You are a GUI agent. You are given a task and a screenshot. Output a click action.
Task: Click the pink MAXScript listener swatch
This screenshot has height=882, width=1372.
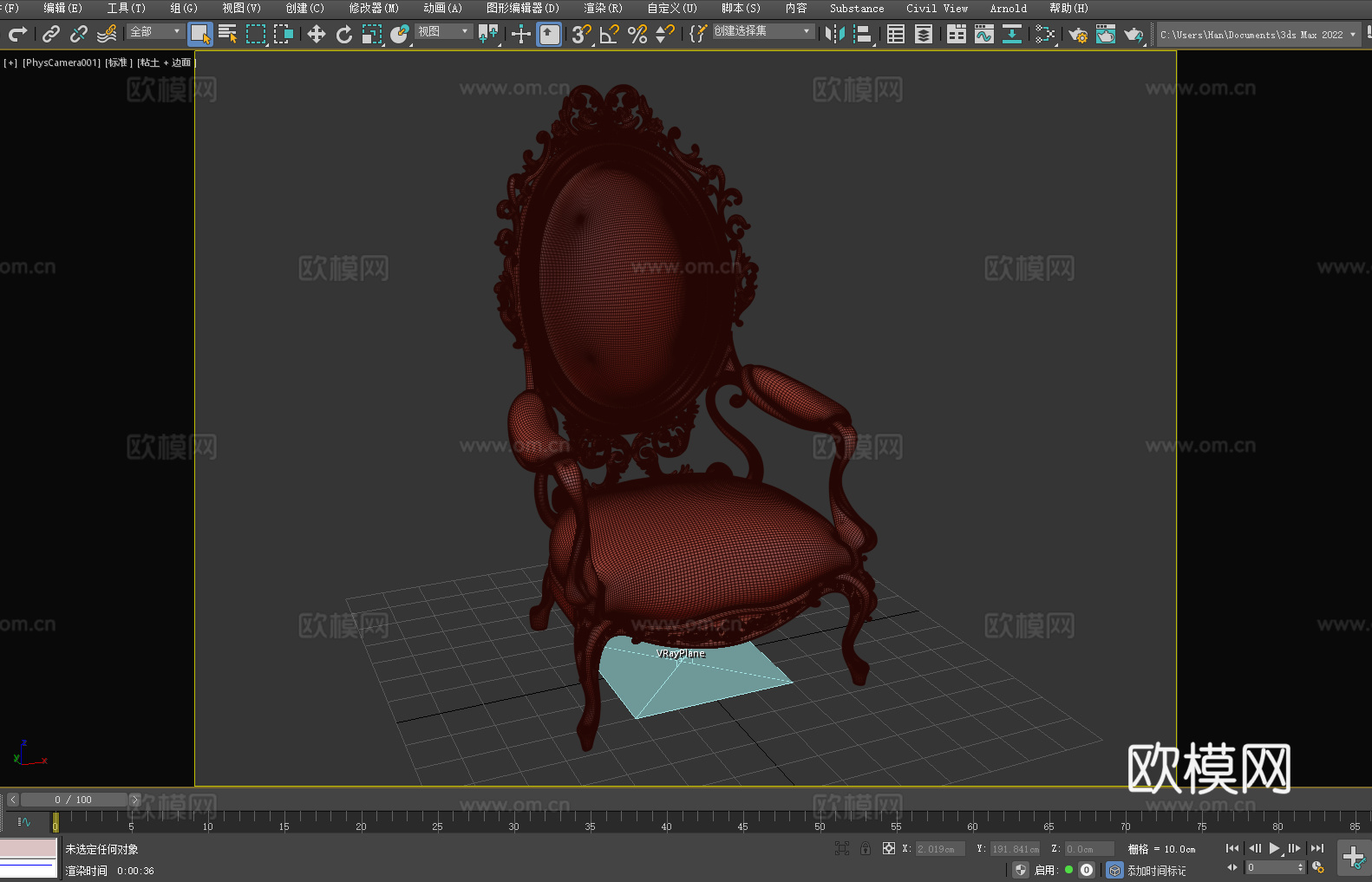(29, 848)
